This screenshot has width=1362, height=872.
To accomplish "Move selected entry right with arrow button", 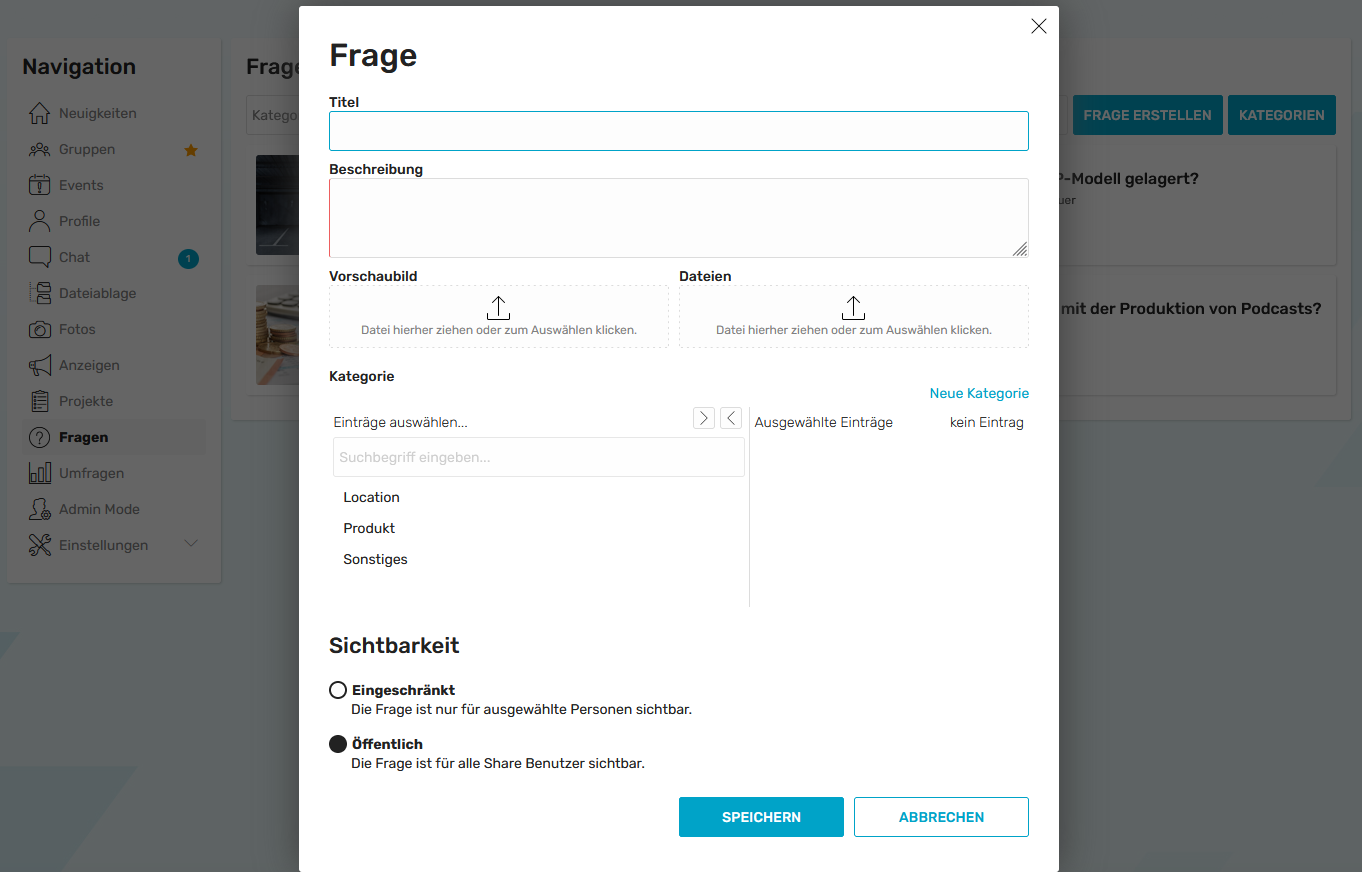I will (x=704, y=418).
